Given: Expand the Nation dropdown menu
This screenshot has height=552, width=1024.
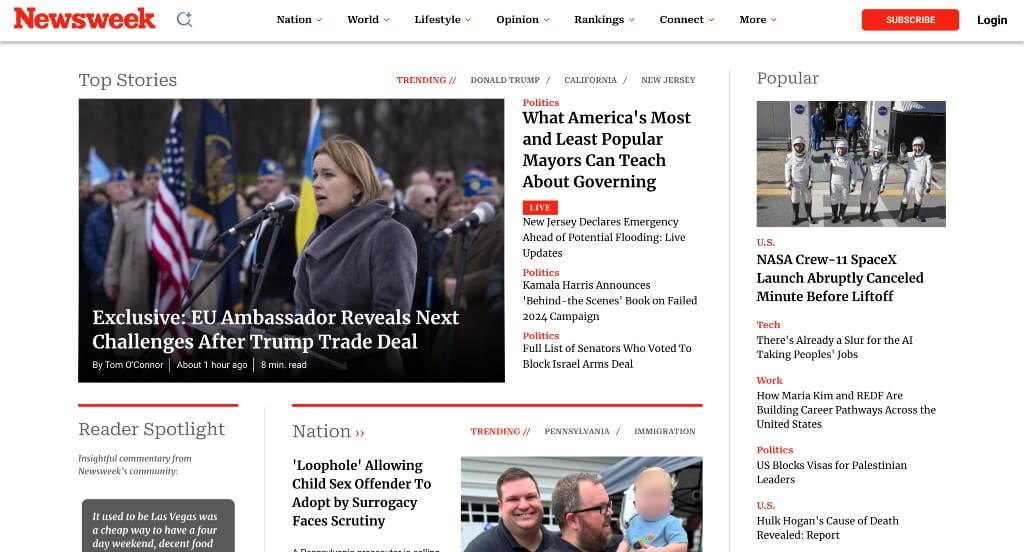Looking at the screenshot, I should 299,20.
